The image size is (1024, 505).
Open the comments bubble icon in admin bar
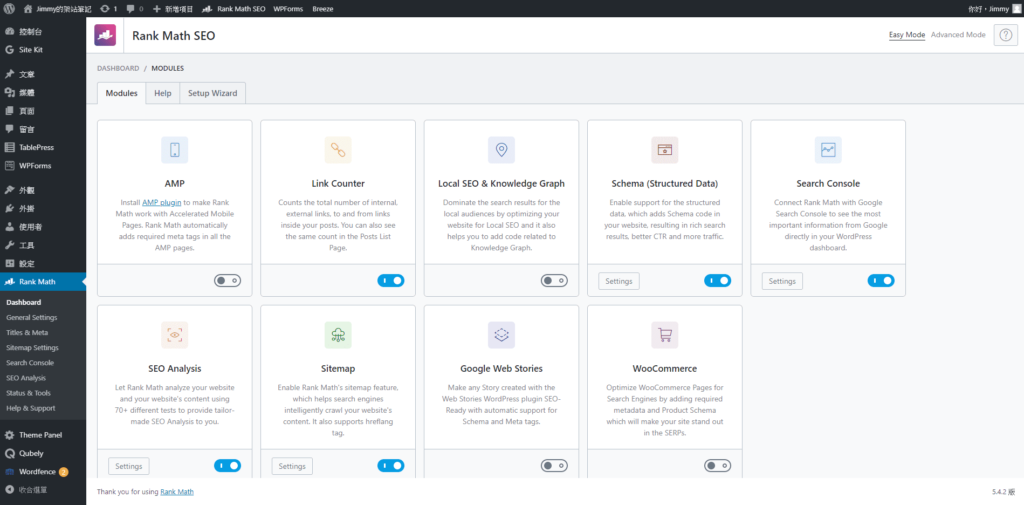tap(131, 9)
